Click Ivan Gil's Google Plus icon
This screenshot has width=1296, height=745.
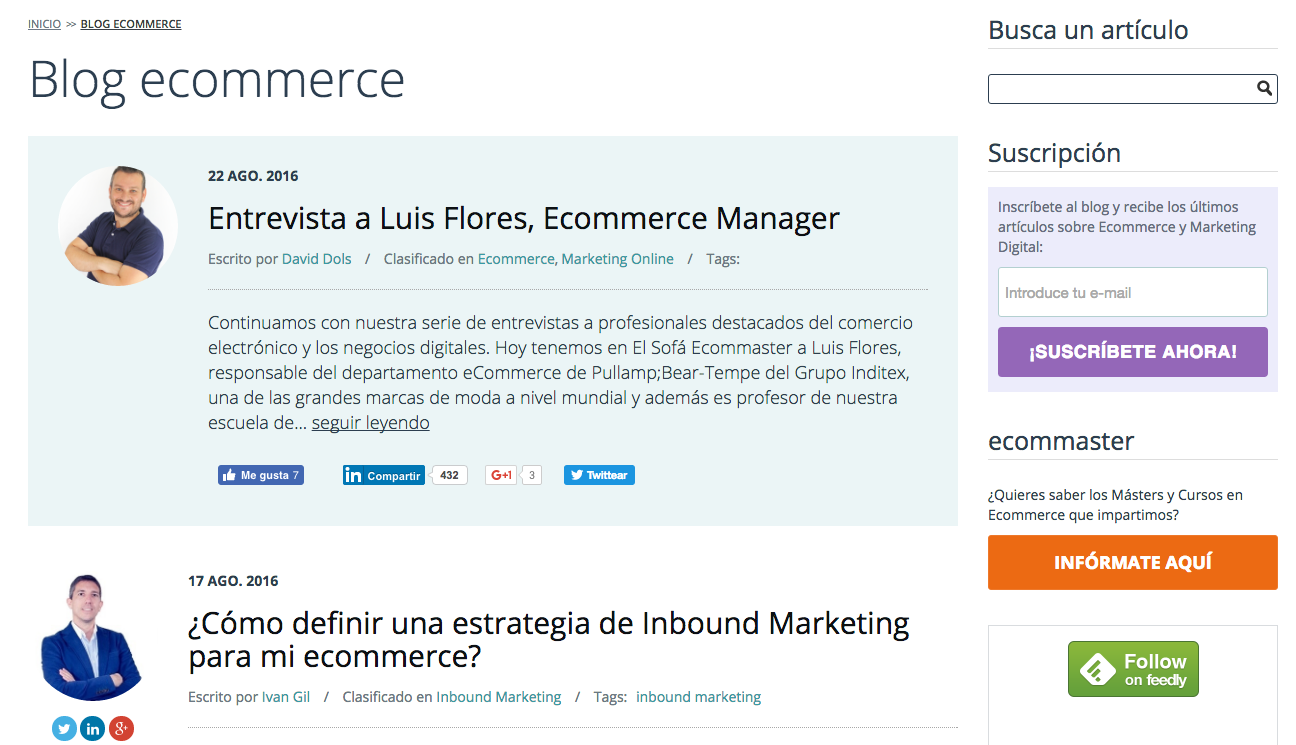click(x=121, y=729)
